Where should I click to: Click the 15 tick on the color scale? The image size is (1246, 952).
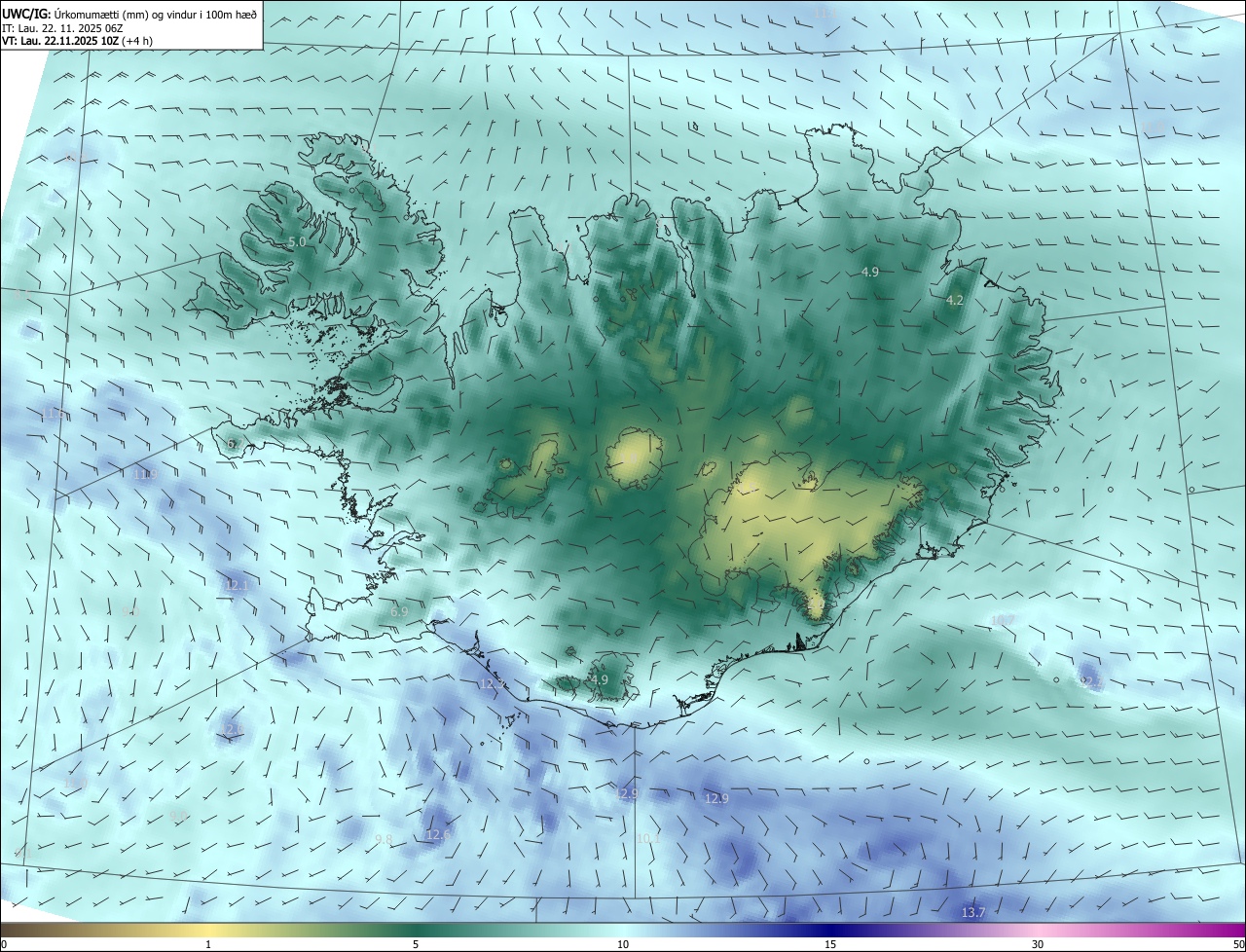830,944
